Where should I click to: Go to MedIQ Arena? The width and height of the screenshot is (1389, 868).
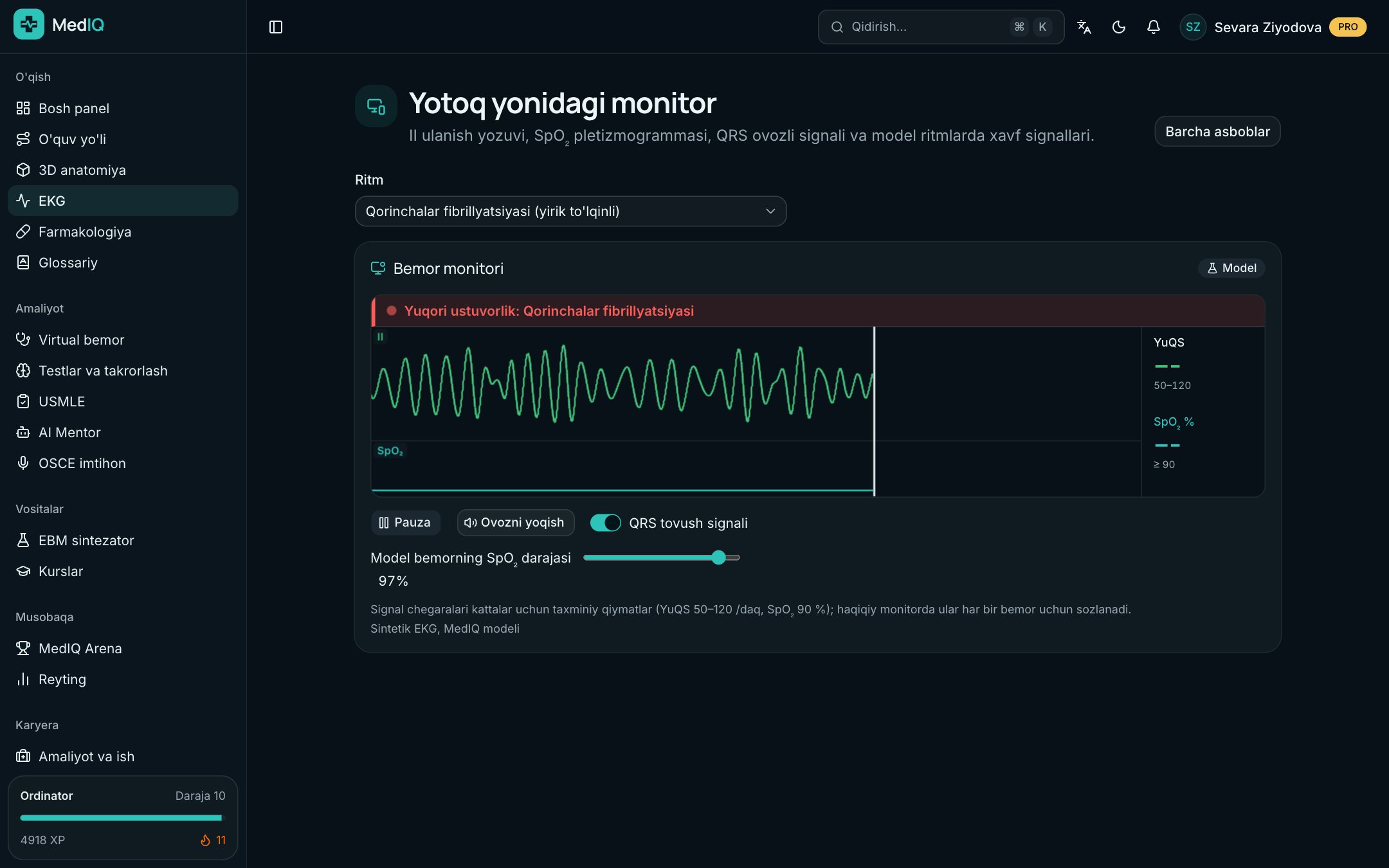click(123, 648)
